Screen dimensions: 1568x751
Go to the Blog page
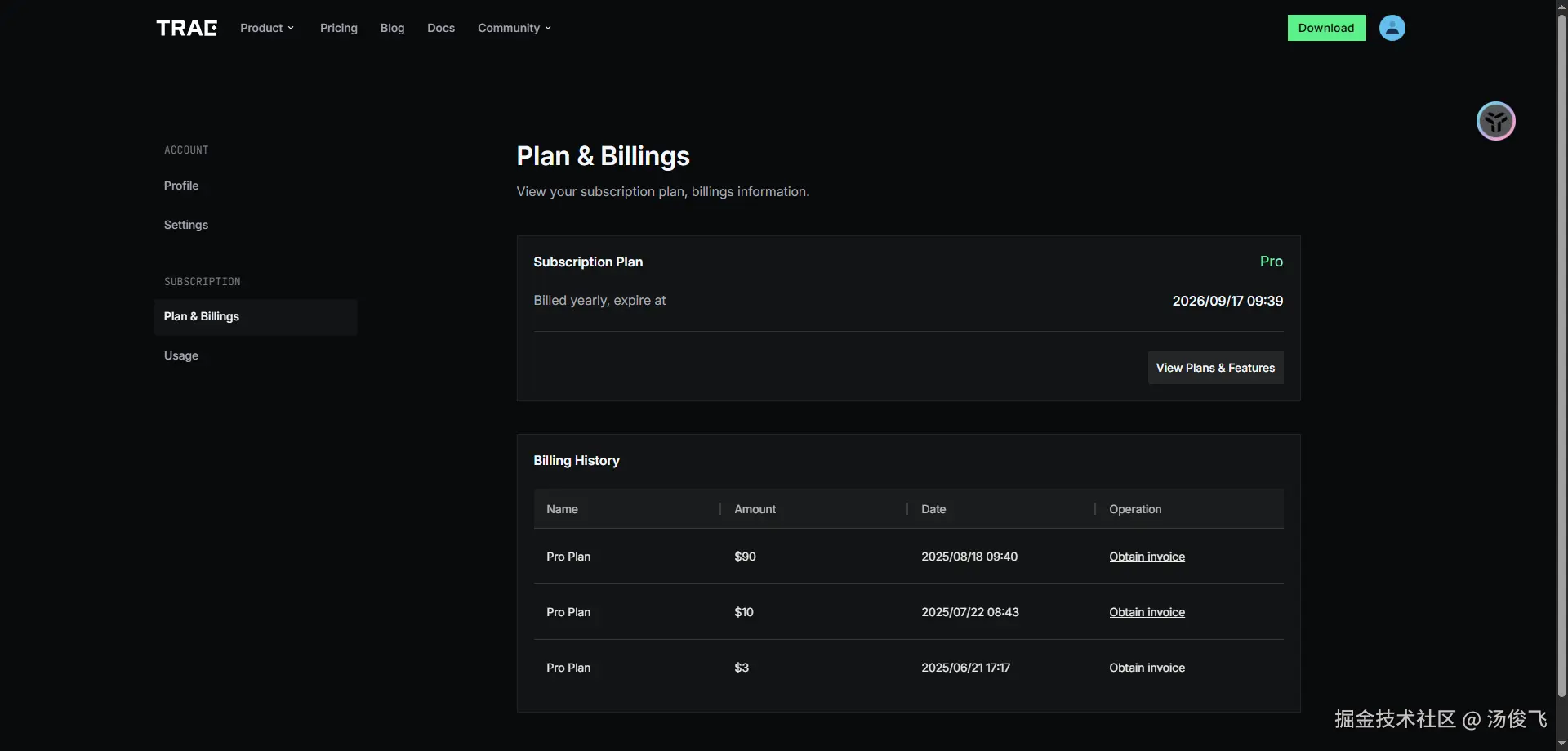click(x=392, y=28)
